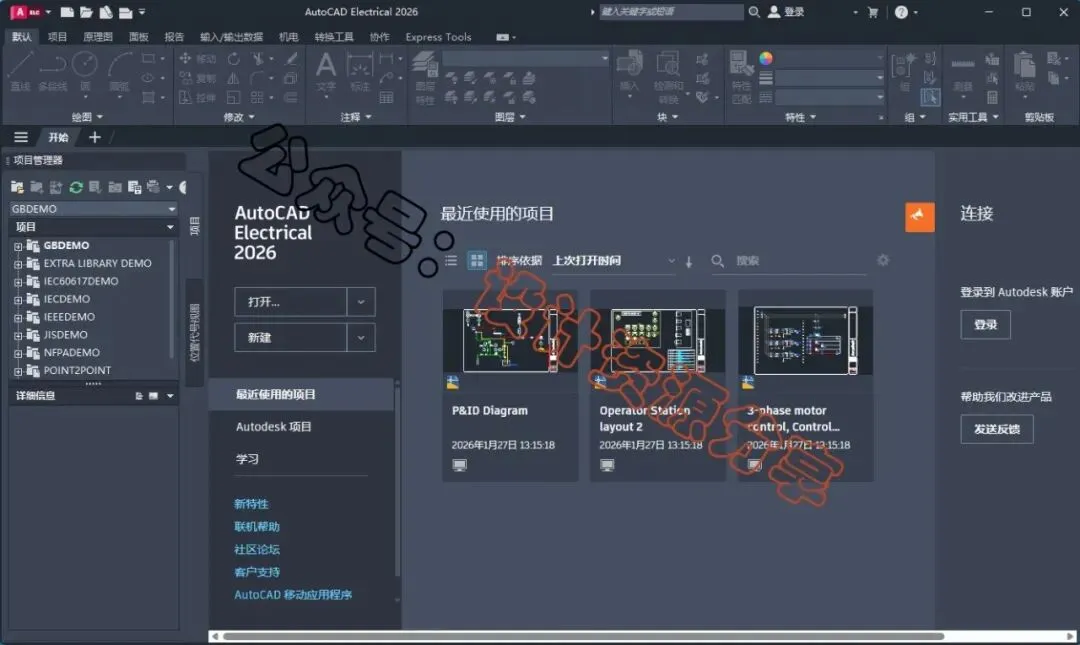Click the 新建 button
Viewport: 1080px width, 645px height.
(x=290, y=338)
